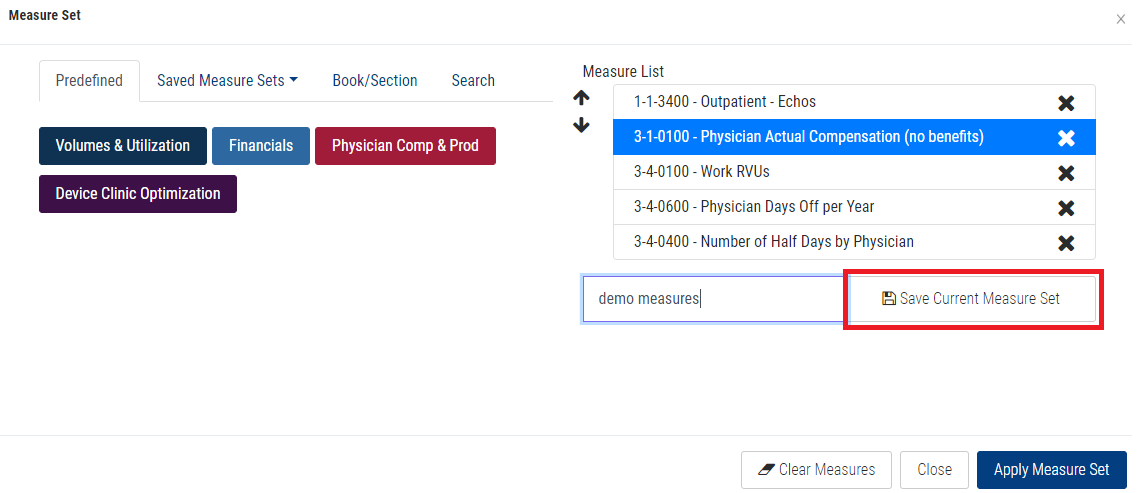This screenshot has width=1137, height=493.
Task: Pick Physician Comp & Prod set
Action: point(405,146)
